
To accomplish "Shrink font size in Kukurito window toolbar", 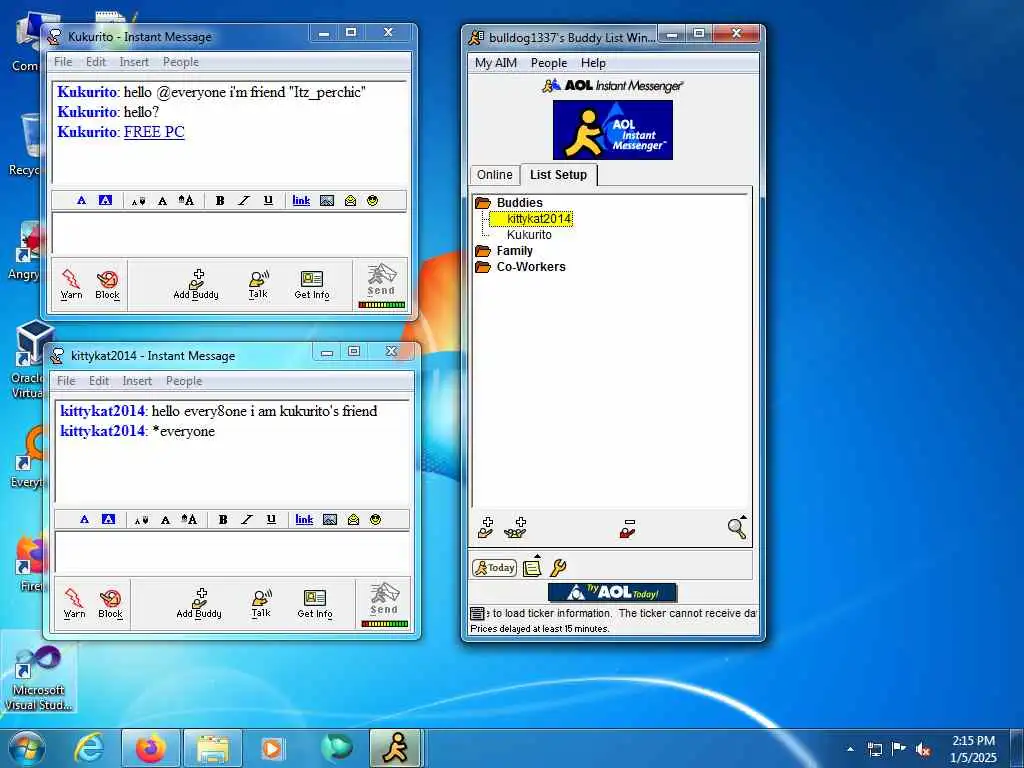I will (x=138, y=200).
